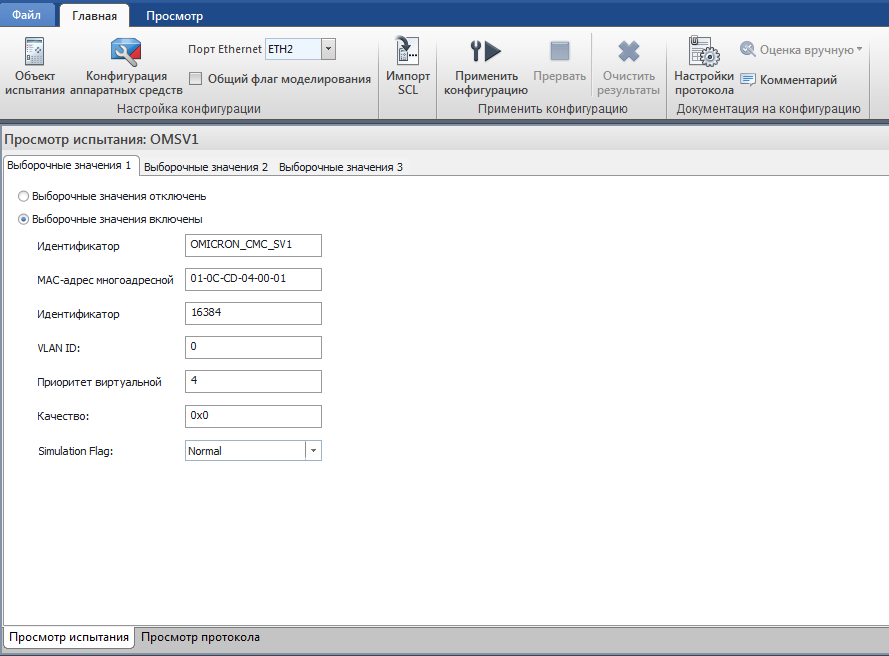Click the Прервать stop icon
Screen dimensions: 889x656
560,51
